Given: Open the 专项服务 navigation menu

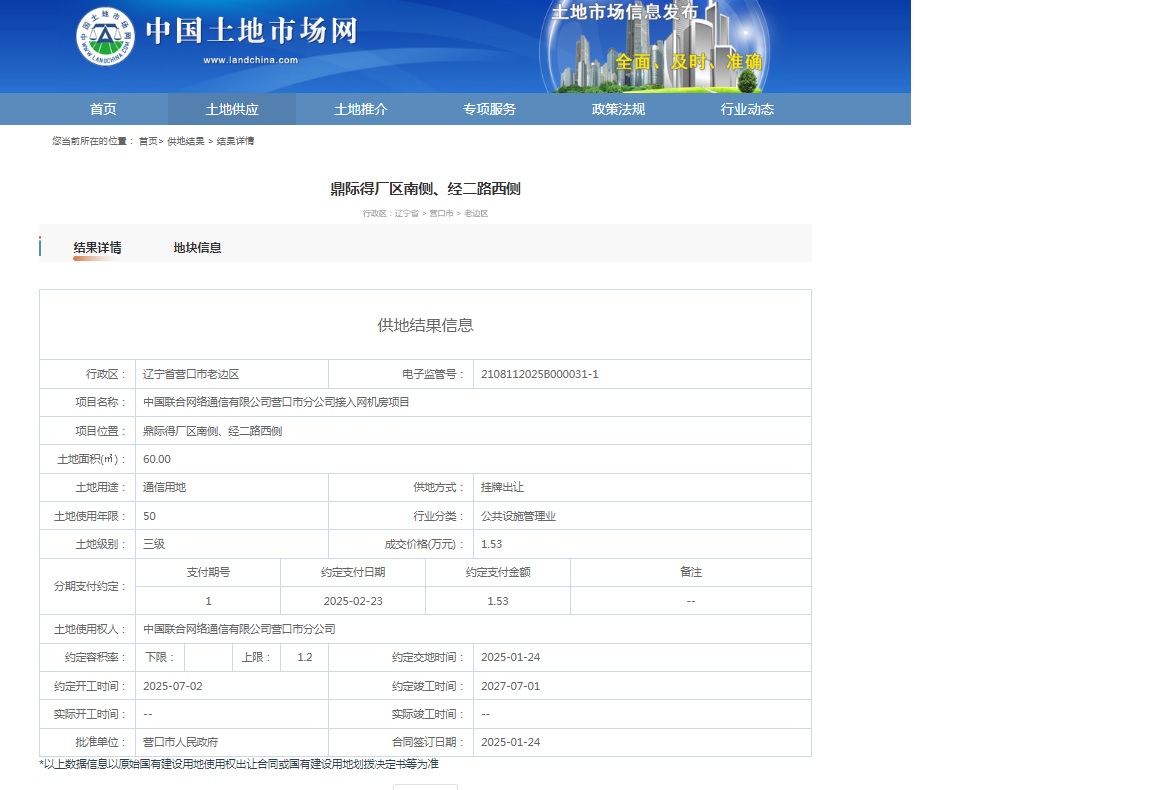Looking at the screenshot, I should [489, 109].
